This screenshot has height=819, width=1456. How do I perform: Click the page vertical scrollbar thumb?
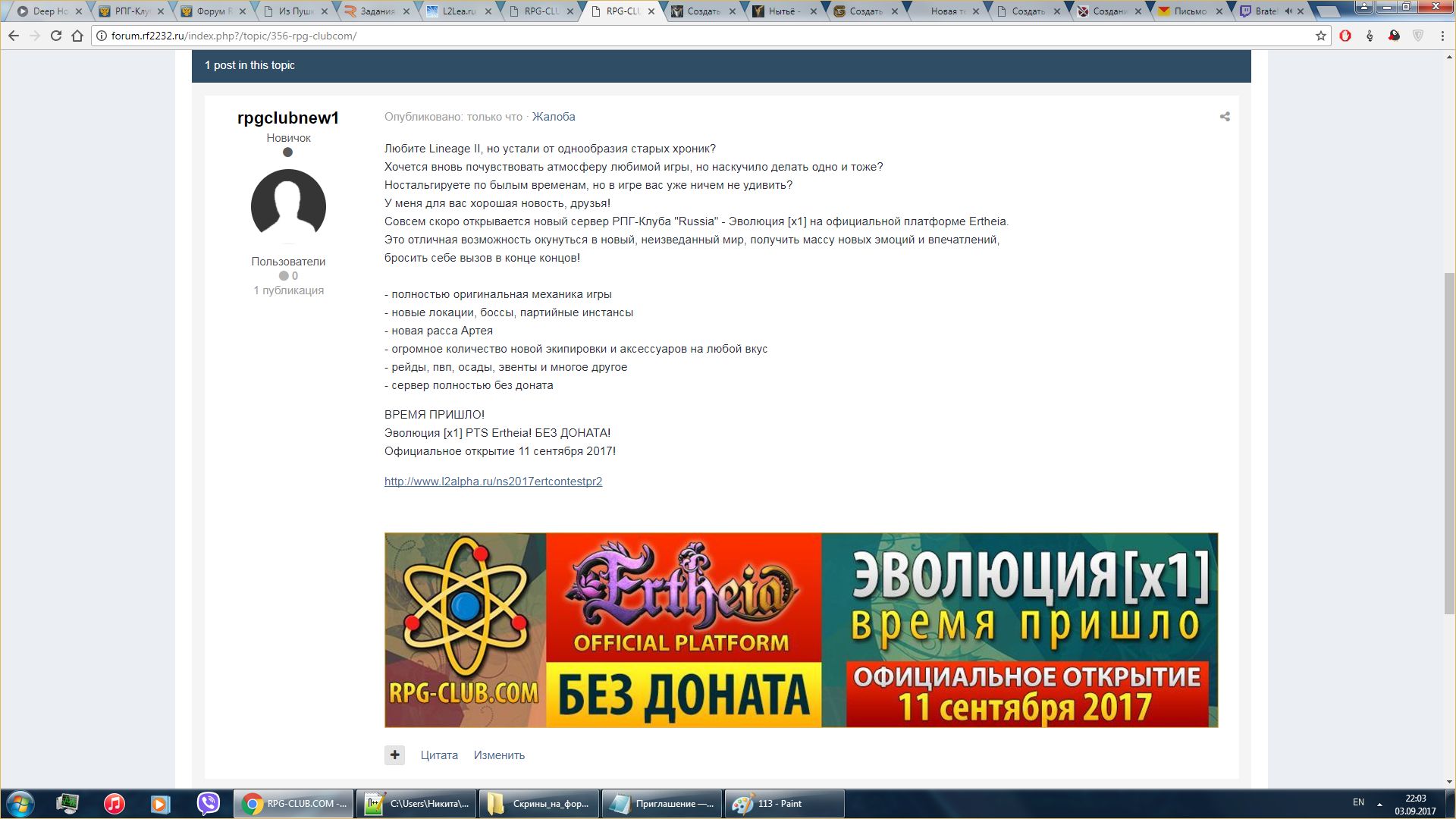coord(1449,443)
